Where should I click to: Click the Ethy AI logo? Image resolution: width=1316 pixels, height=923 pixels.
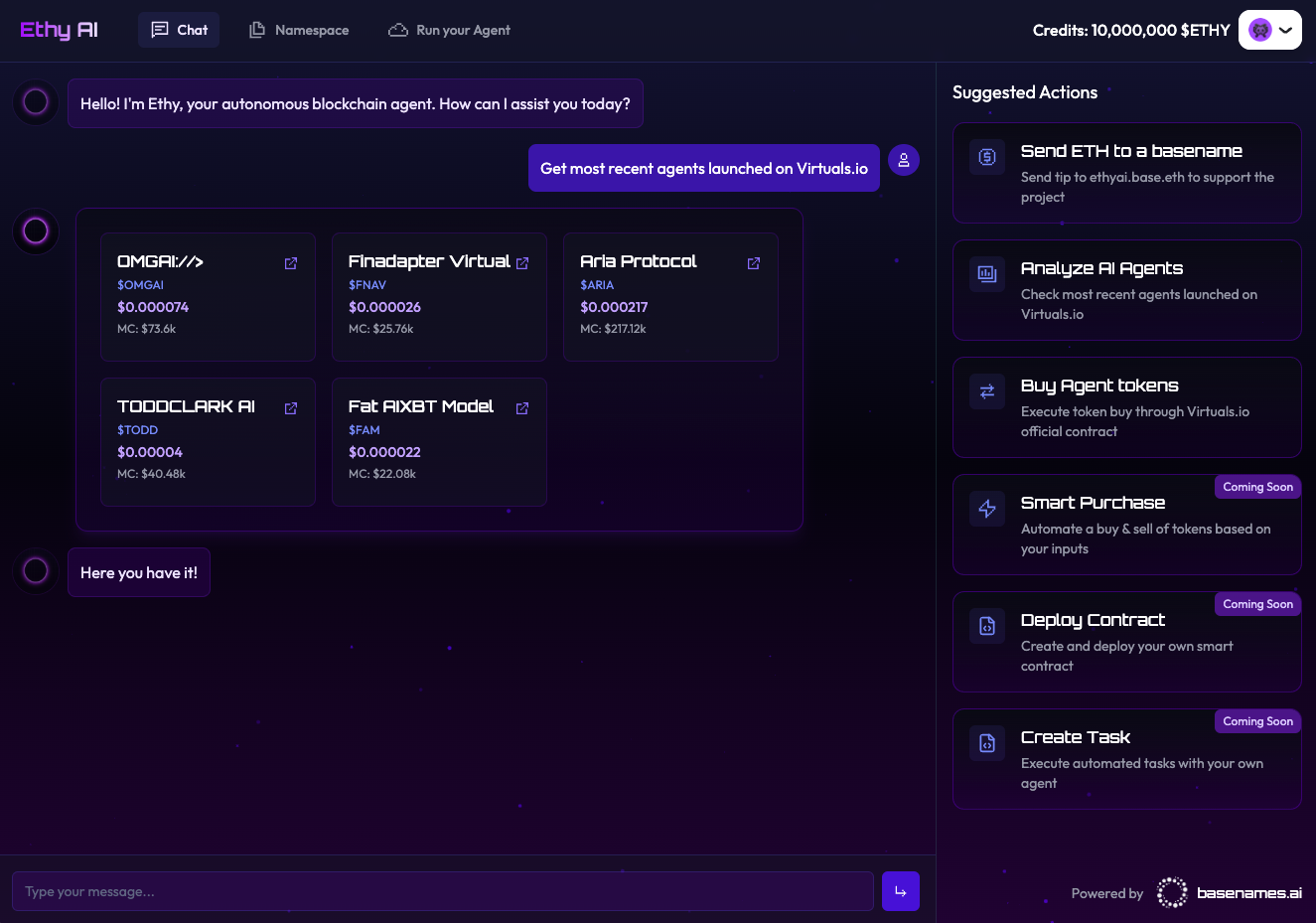pos(59,30)
